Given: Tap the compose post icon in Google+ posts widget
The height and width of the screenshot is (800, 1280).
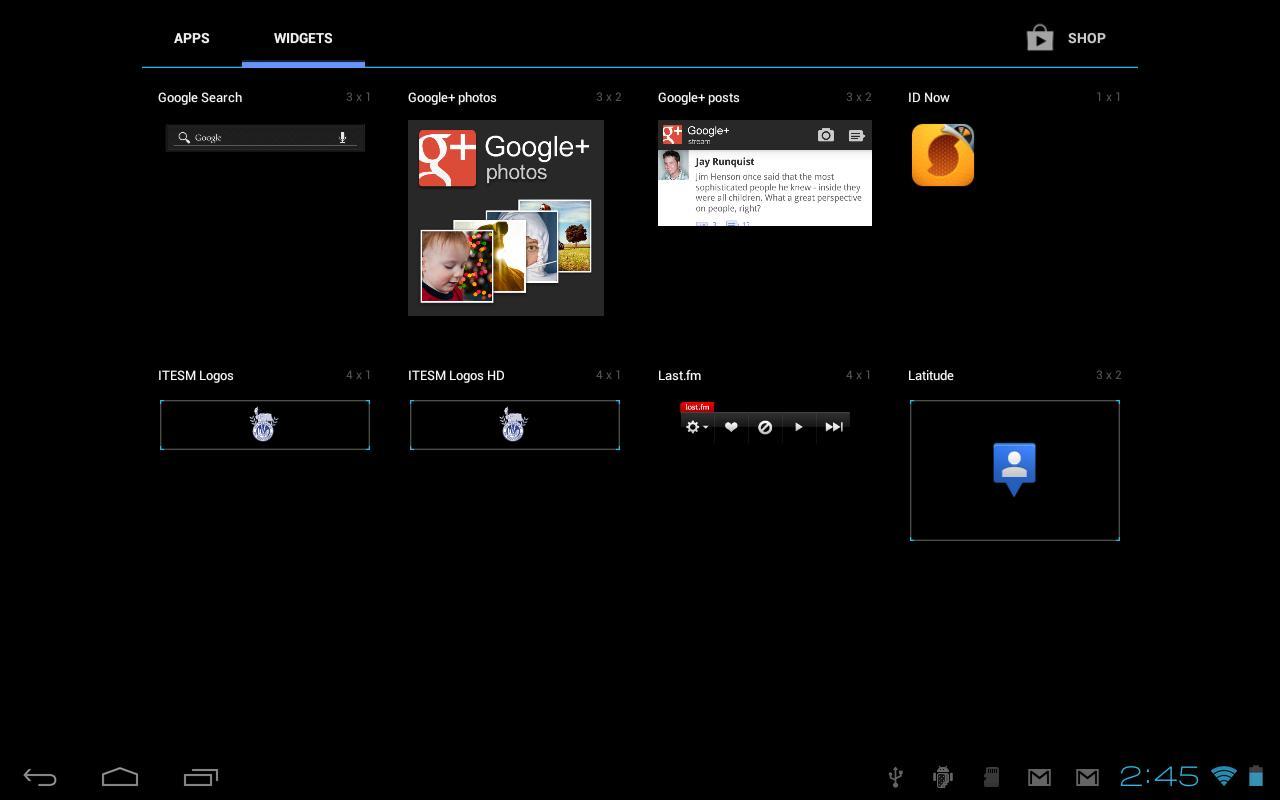Looking at the screenshot, I should 856,135.
